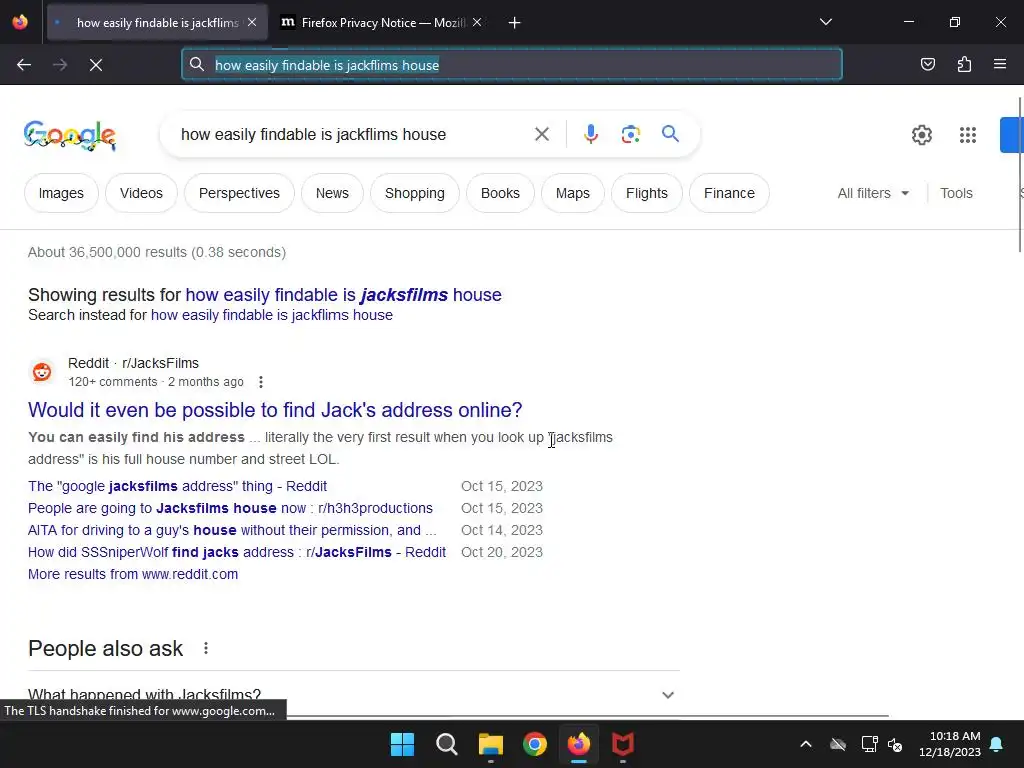The image size is (1024, 768).
Task: Click the muted volume tray icon
Action: click(x=895, y=744)
